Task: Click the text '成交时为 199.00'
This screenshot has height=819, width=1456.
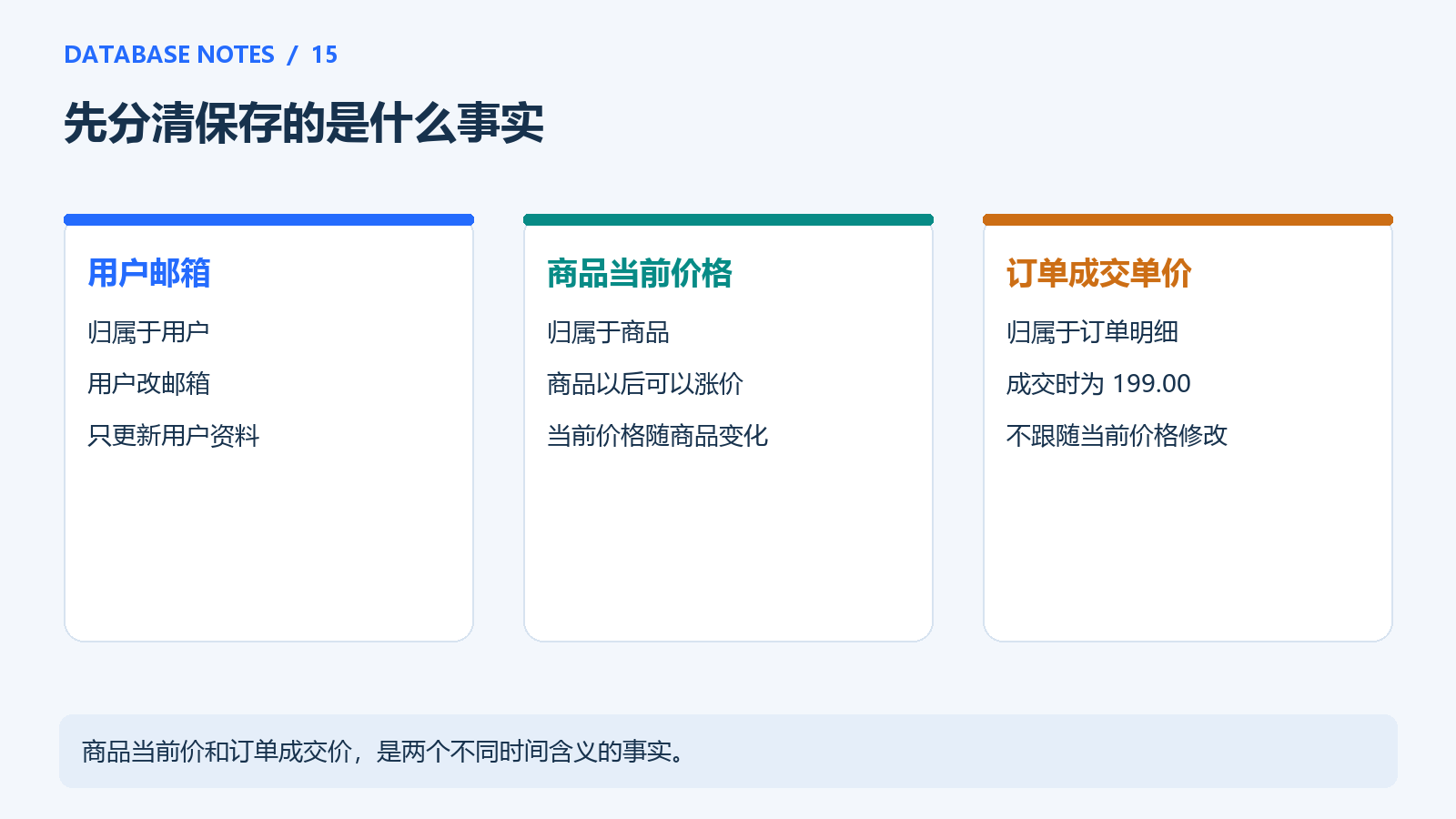Action: (1098, 384)
